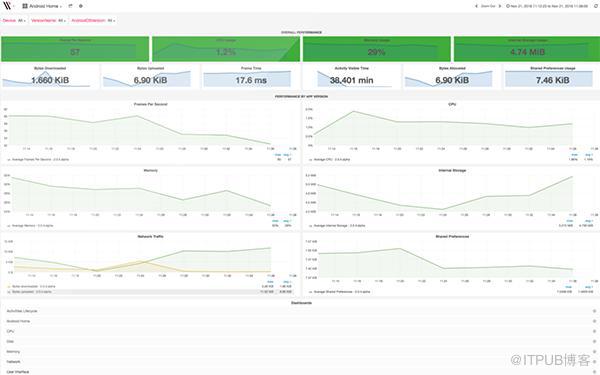Image resolution: width=600 pixels, height=375 pixels.
Task: Open the CPU graph title menu
Action: click(452, 104)
